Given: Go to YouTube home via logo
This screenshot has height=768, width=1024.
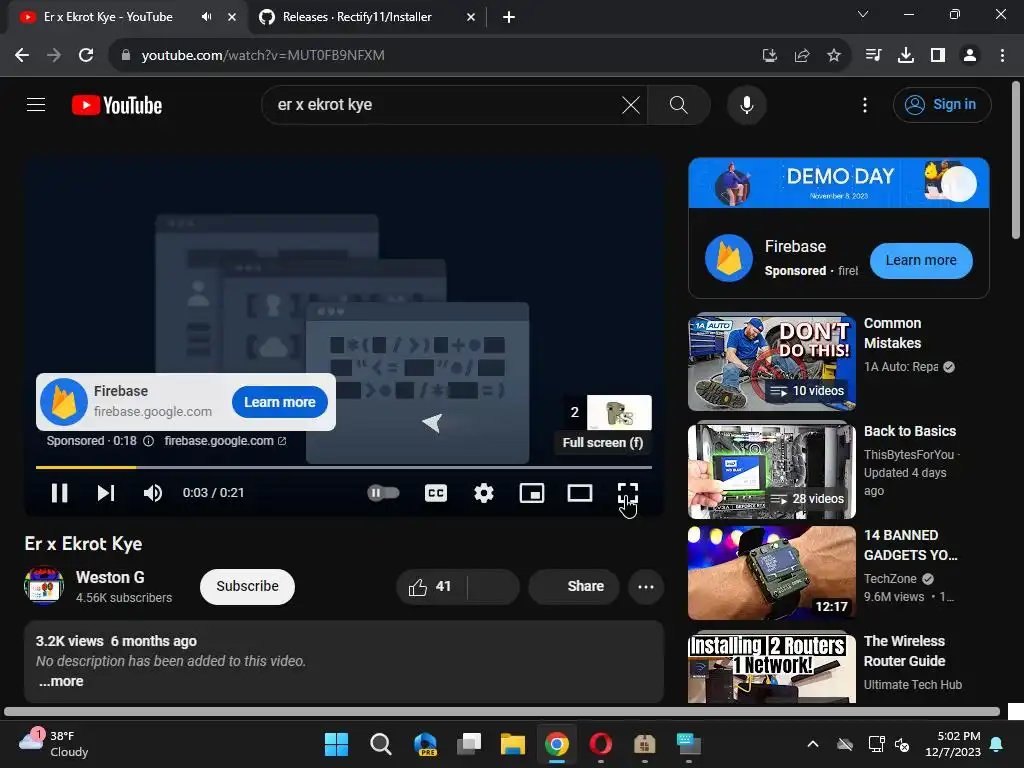Looking at the screenshot, I should pos(117,105).
